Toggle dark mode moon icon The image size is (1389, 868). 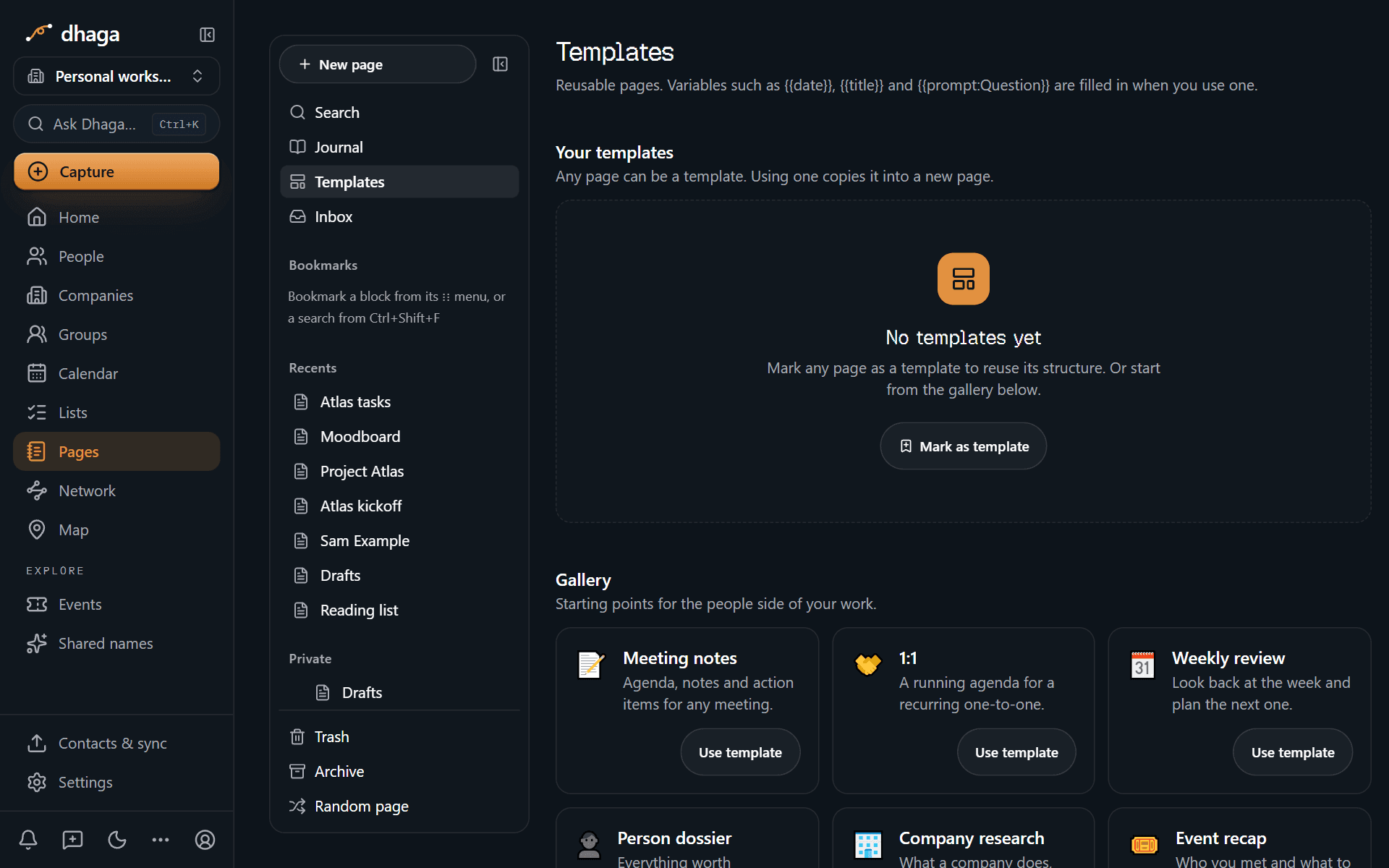point(116,840)
